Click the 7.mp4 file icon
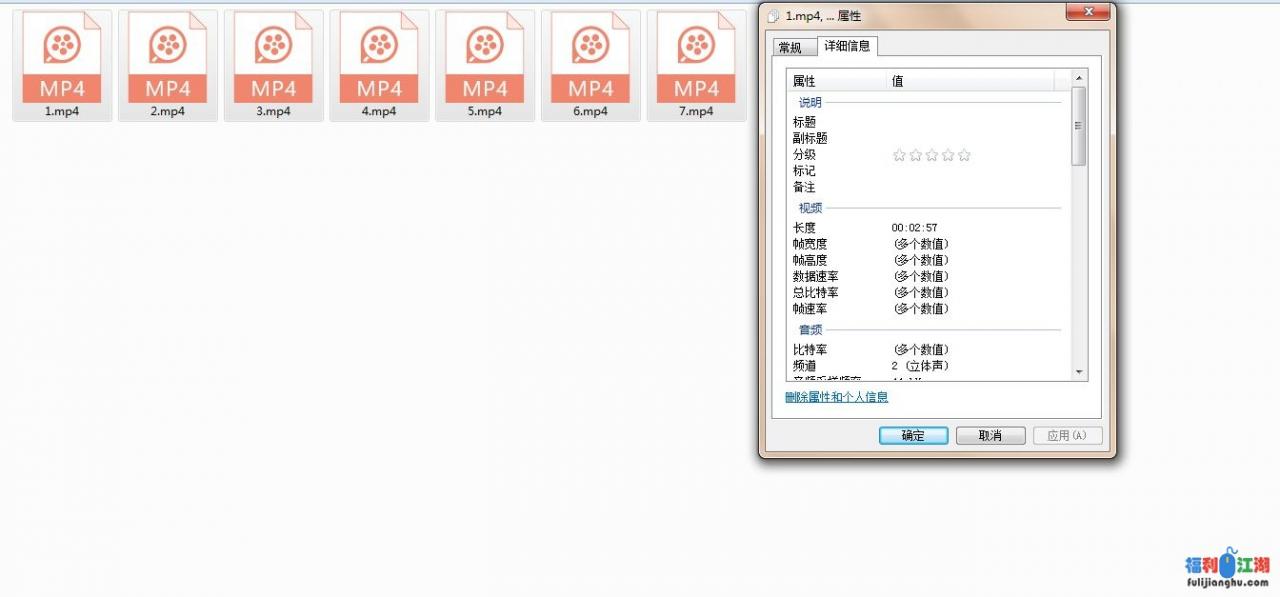1280x597 pixels. 696,62
